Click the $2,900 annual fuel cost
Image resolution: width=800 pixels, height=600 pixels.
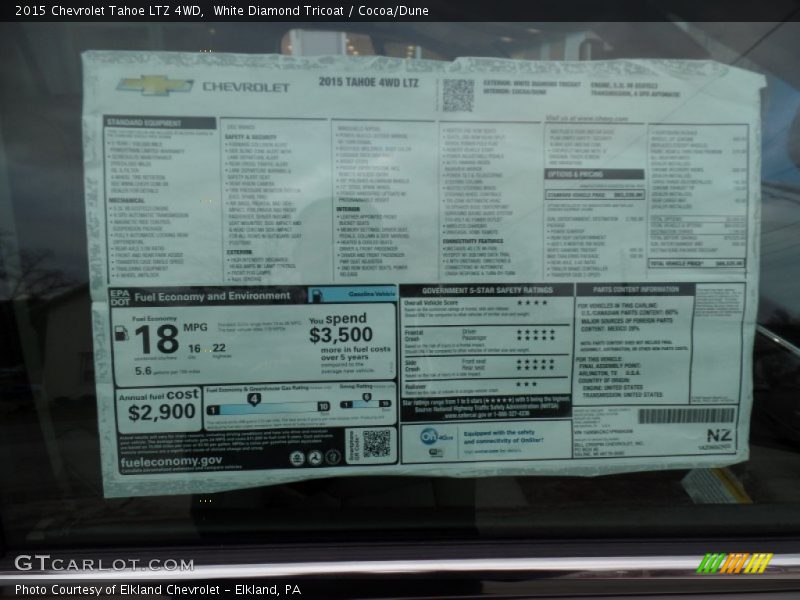[161, 412]
